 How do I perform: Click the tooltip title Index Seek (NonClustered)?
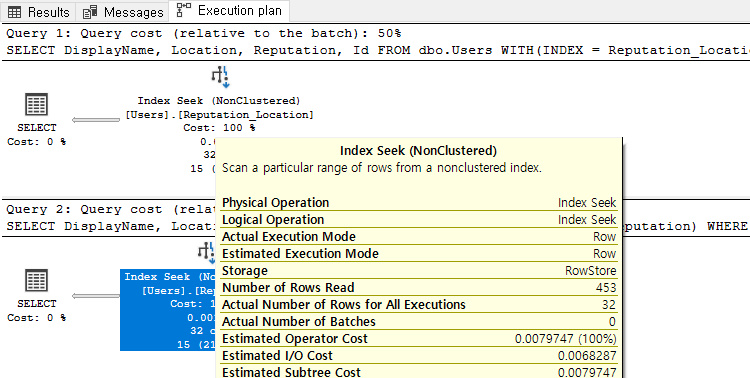(418, 151)
